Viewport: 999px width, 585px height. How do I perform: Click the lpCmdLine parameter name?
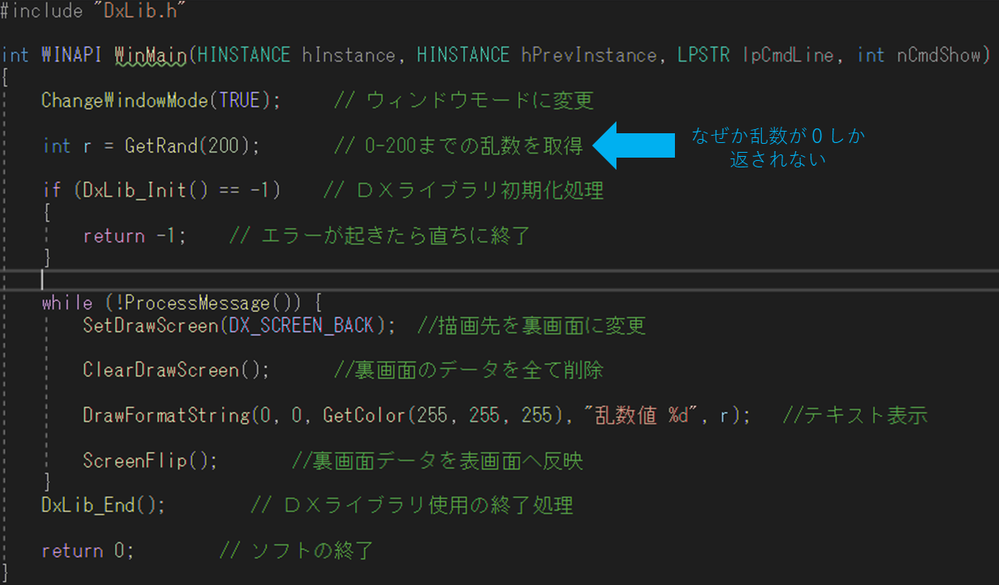pos(788,55)
